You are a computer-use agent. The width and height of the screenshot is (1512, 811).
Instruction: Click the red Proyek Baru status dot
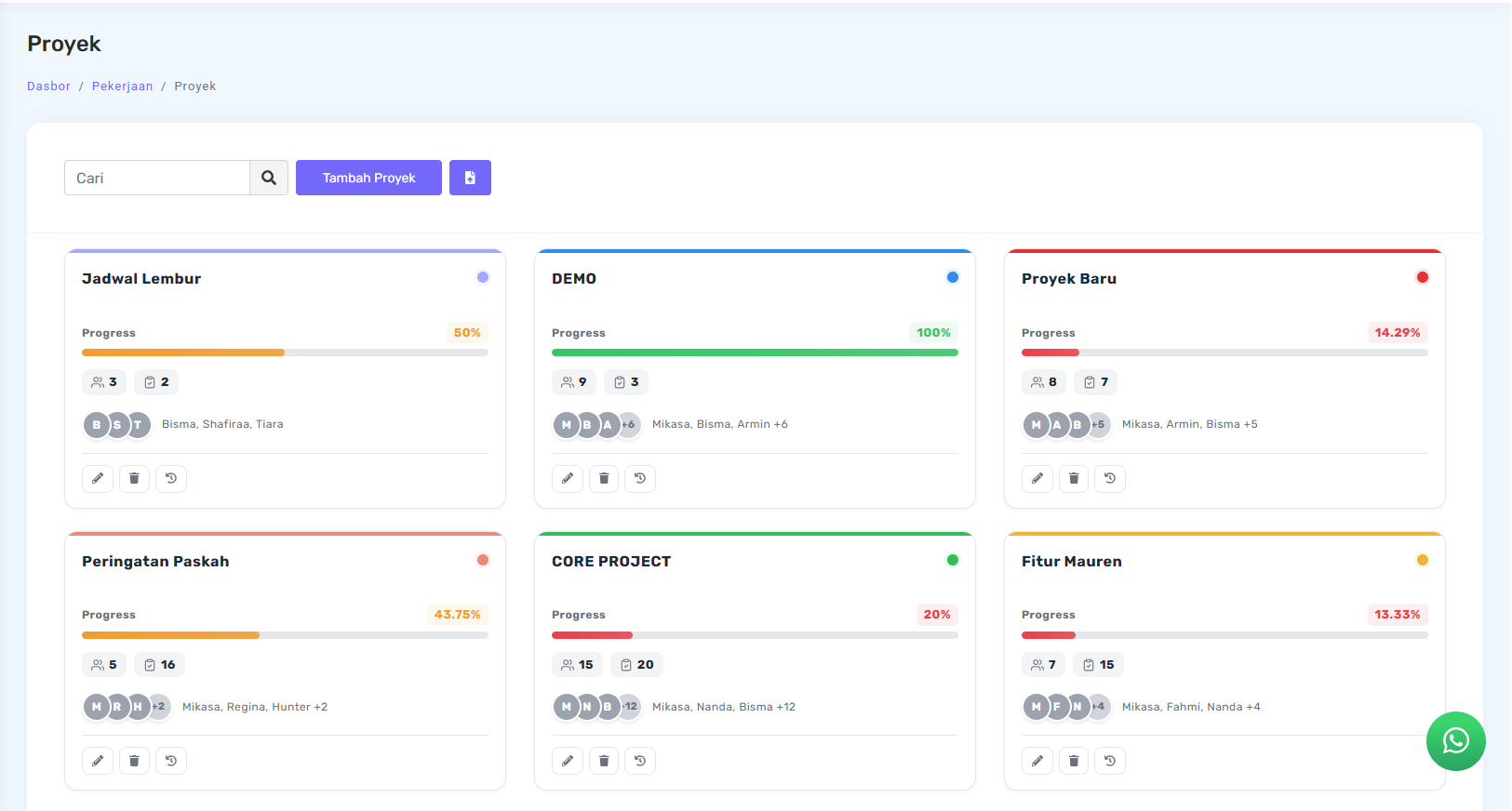(x=1422, y=277)
